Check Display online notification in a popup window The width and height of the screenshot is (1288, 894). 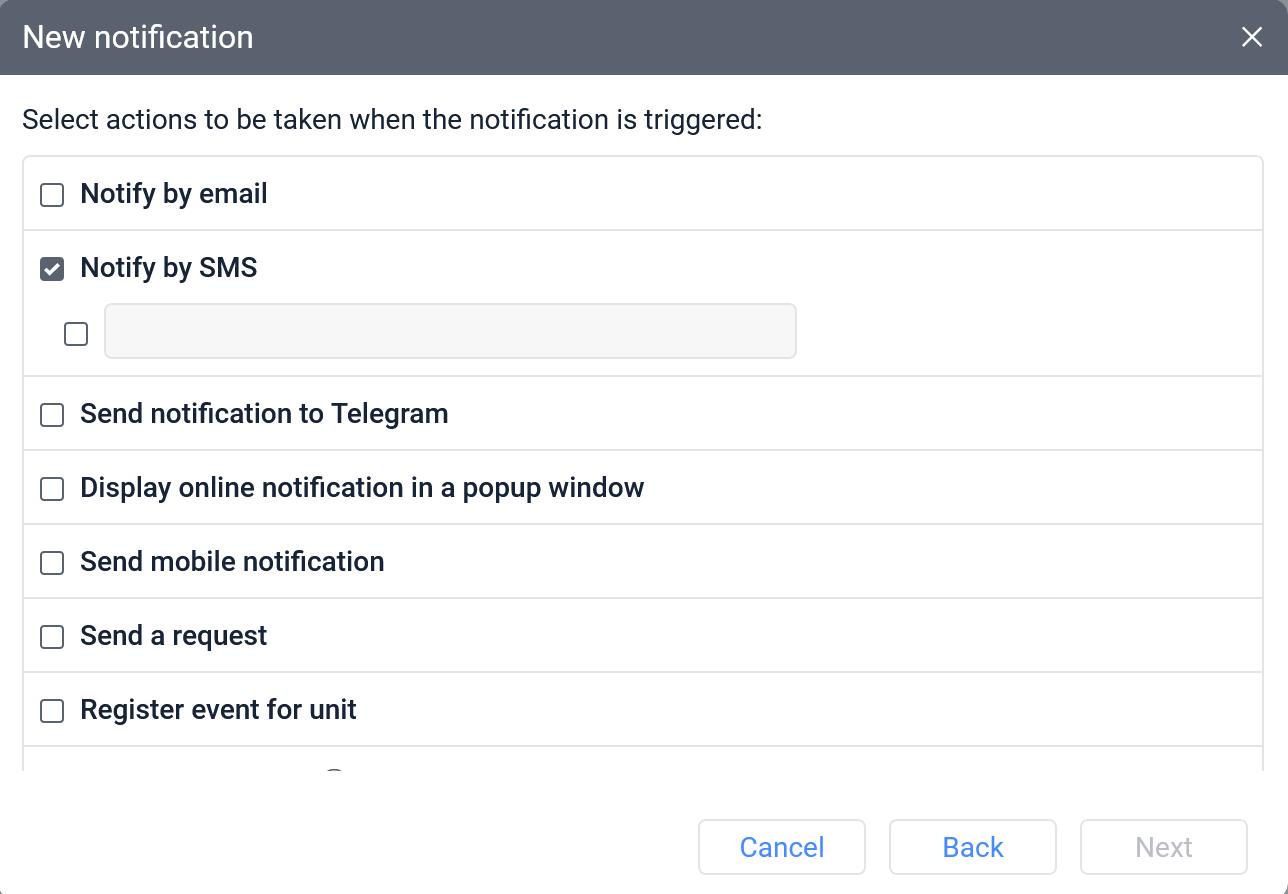(52, 488)
